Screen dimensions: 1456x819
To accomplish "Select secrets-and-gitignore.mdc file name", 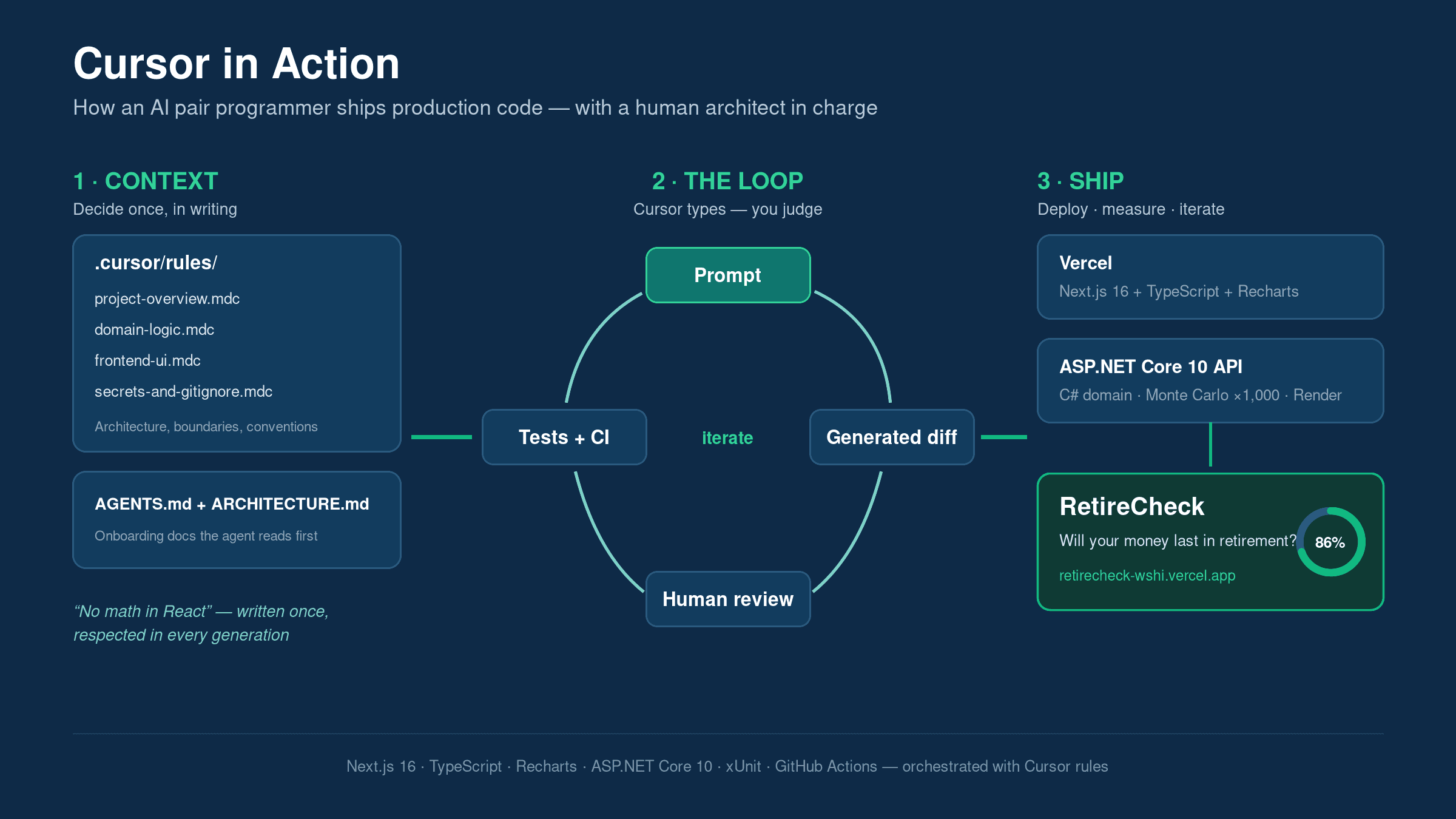I will pos(183,391).
